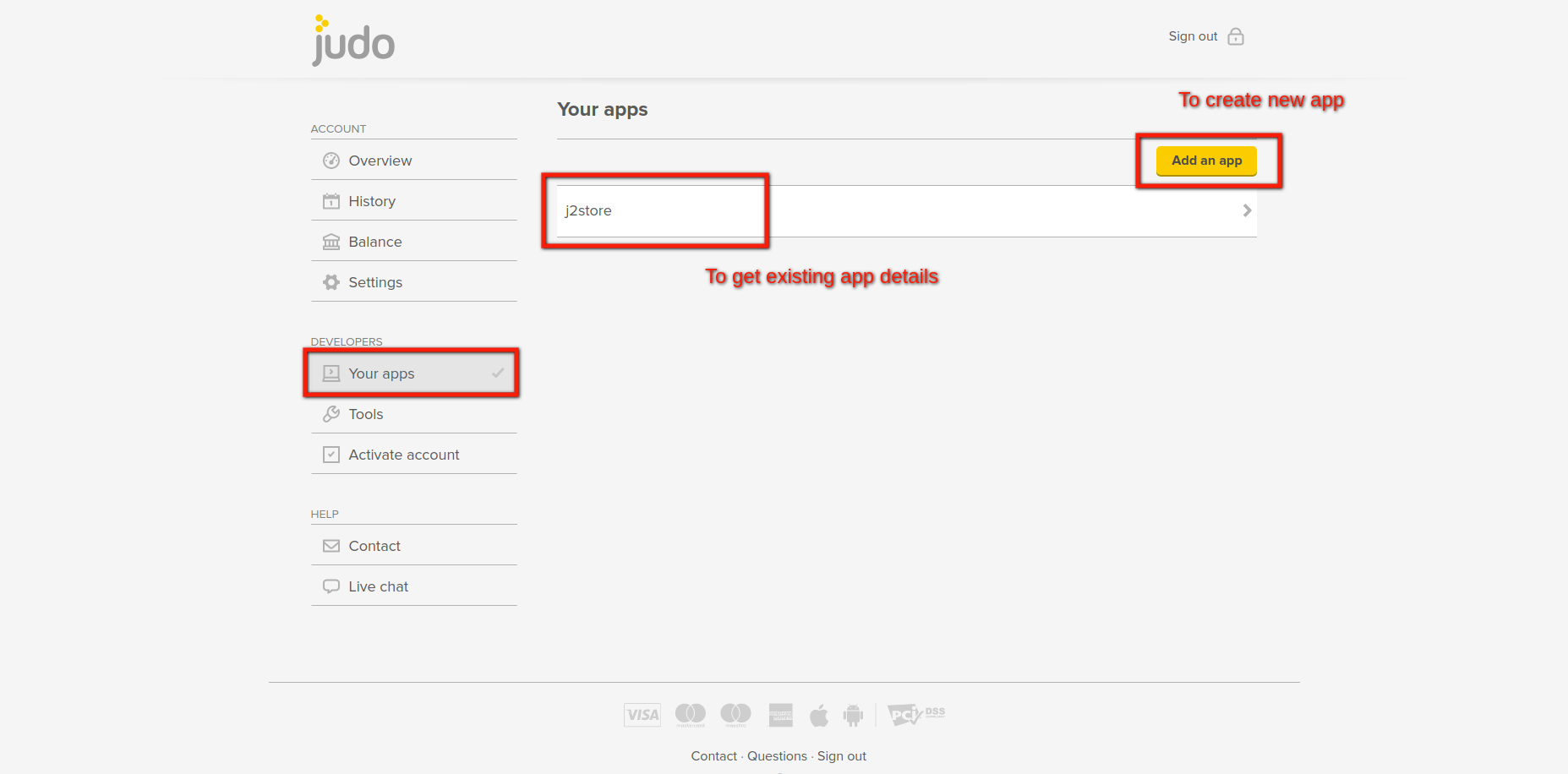The image size is (1568, 774).
Task: Open the Overview menu item
Action: tap(414, 161)
